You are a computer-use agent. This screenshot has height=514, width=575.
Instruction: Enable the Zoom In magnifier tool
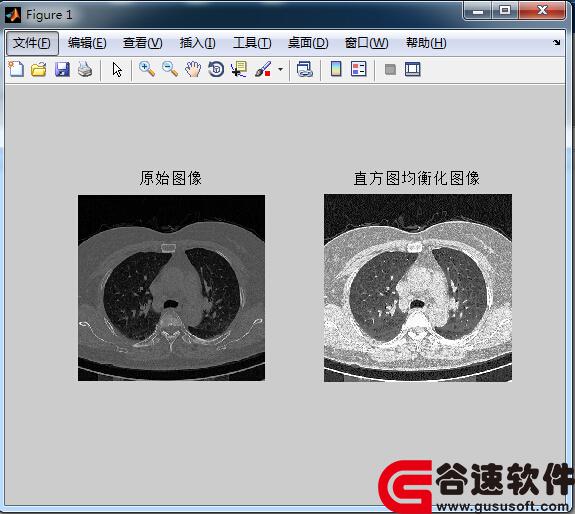(147, 69)
